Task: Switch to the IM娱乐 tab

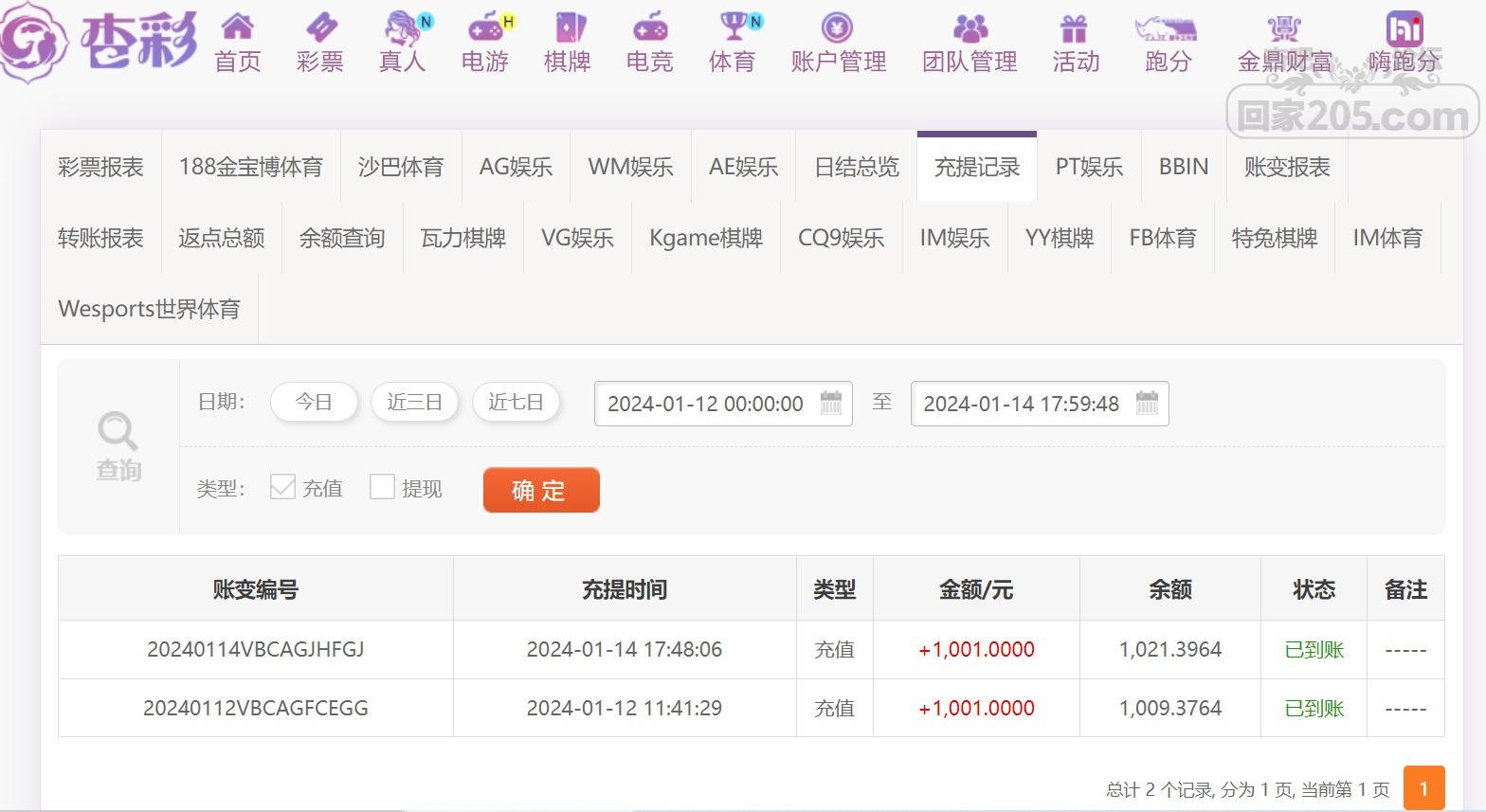Action: [955, 238]
